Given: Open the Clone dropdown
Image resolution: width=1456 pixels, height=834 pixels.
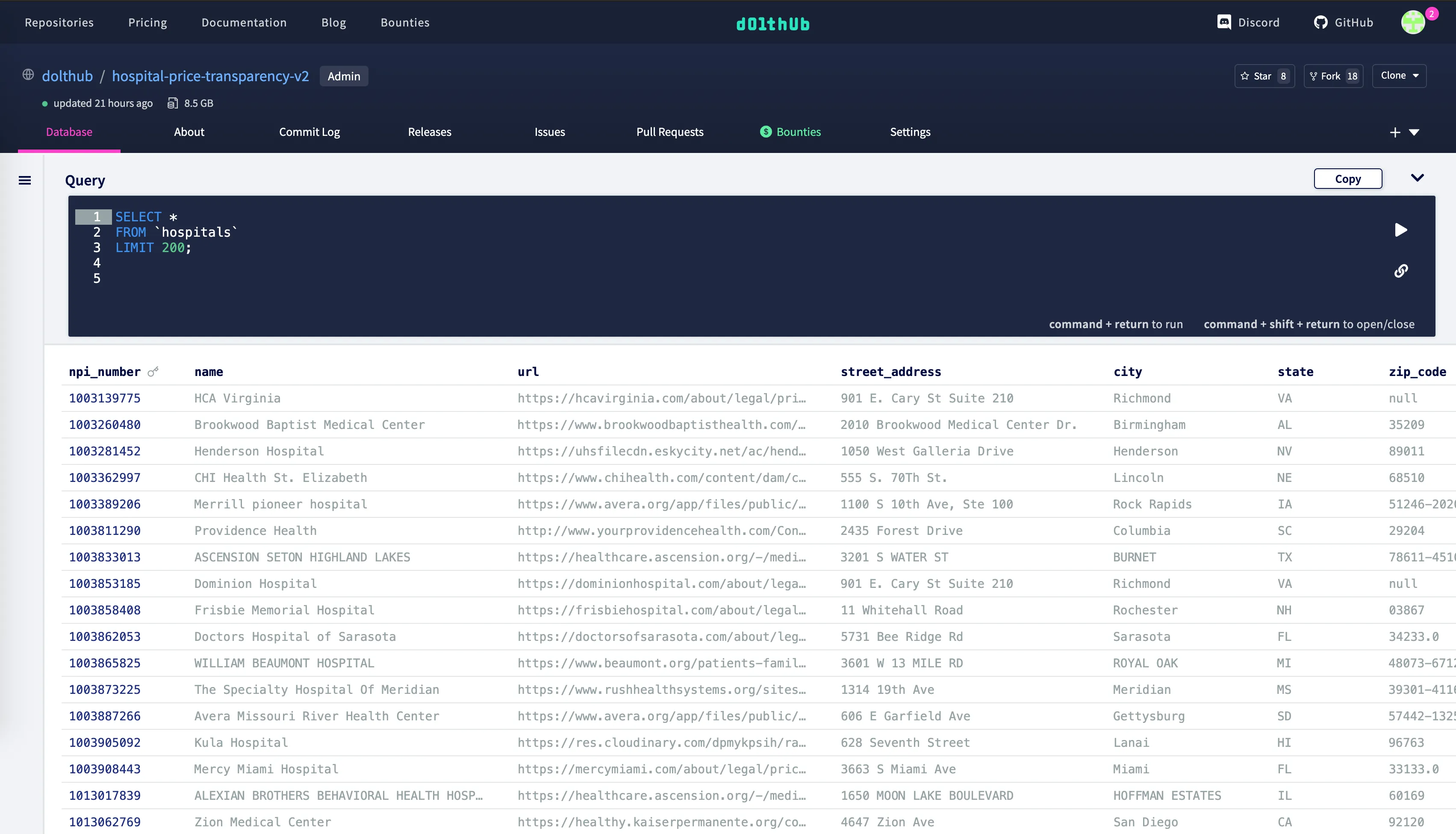Looking at the screenshot, I should pyautogui.click(x=1399, y=76).
